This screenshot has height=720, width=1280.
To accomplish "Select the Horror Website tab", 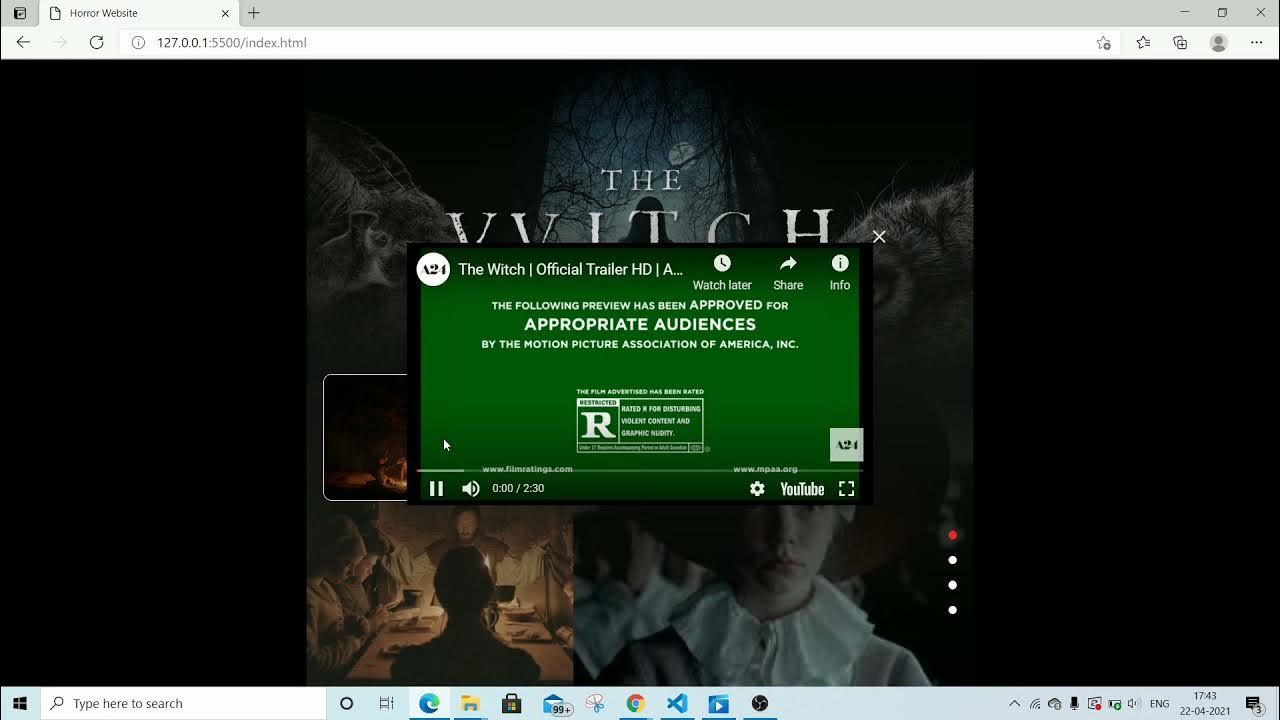I will coord(138,13).
